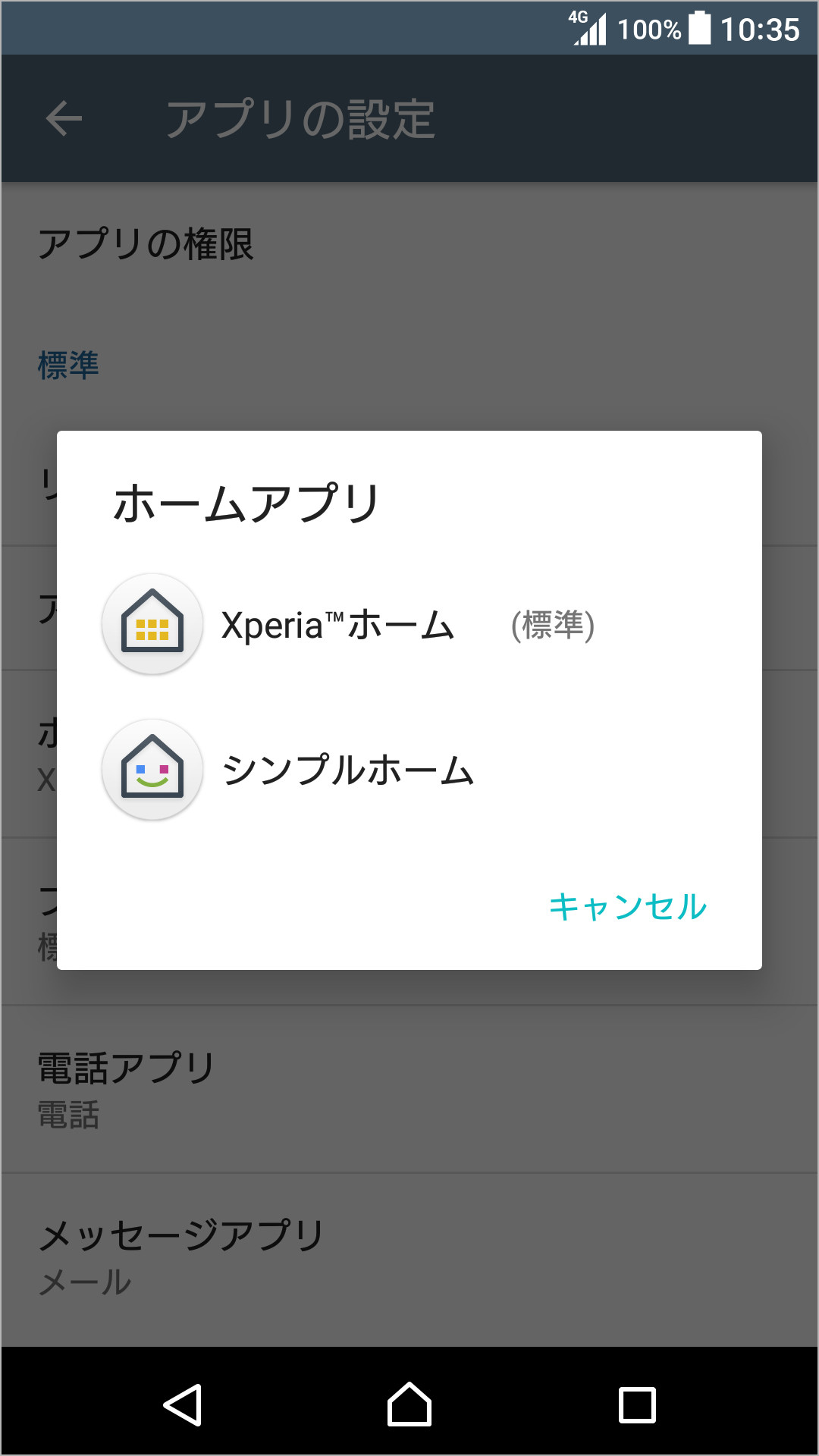The image size is (819, 1456).
Task: Tap the Xperia Home app icon
Action: click(152, 624)
